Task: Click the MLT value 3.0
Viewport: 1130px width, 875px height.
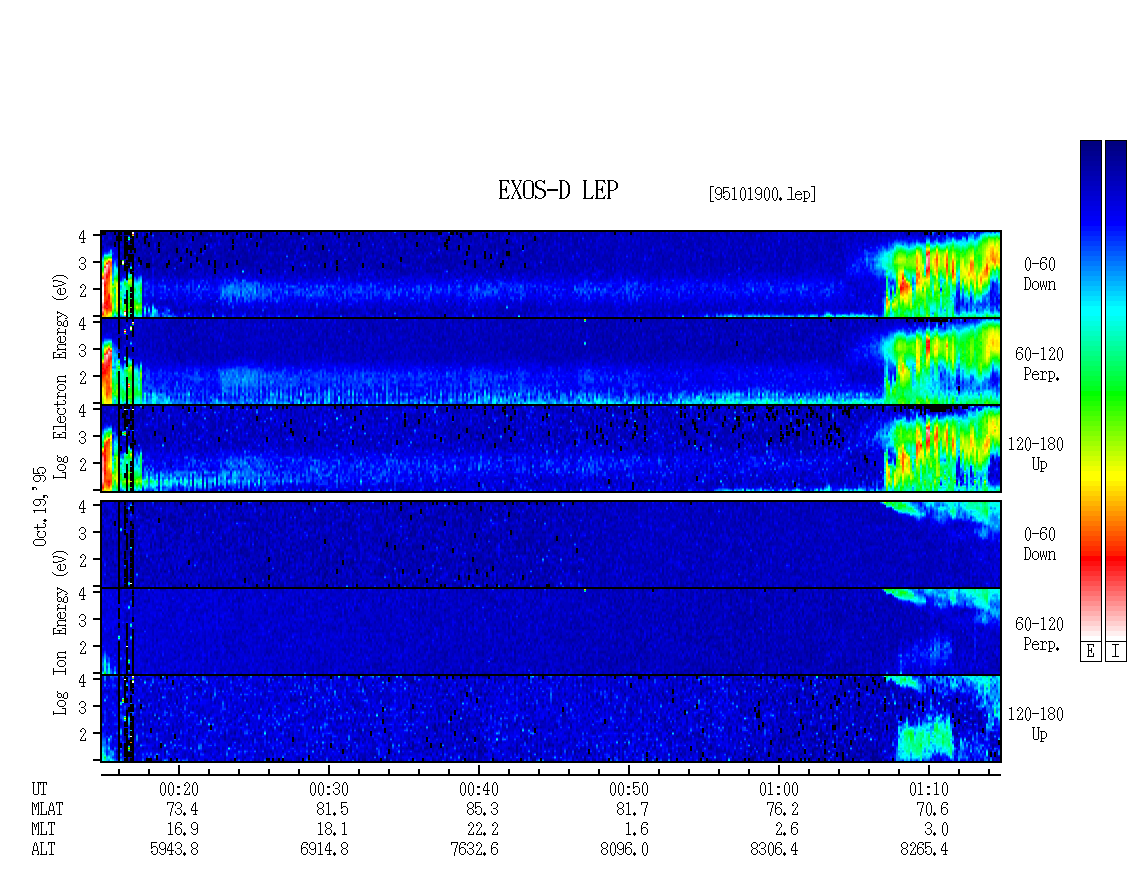Action: click(936, 830)
